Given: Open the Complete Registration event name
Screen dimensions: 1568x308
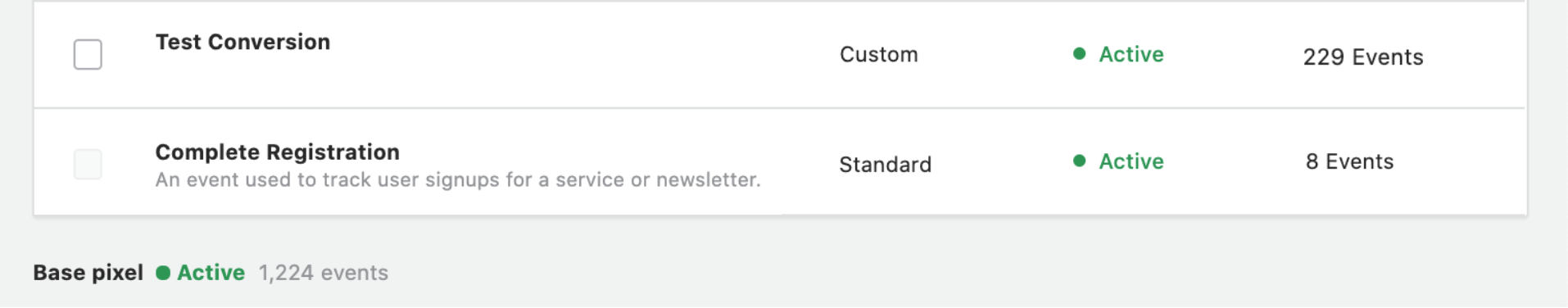Looking at the screenshot, I should point(277,152).
